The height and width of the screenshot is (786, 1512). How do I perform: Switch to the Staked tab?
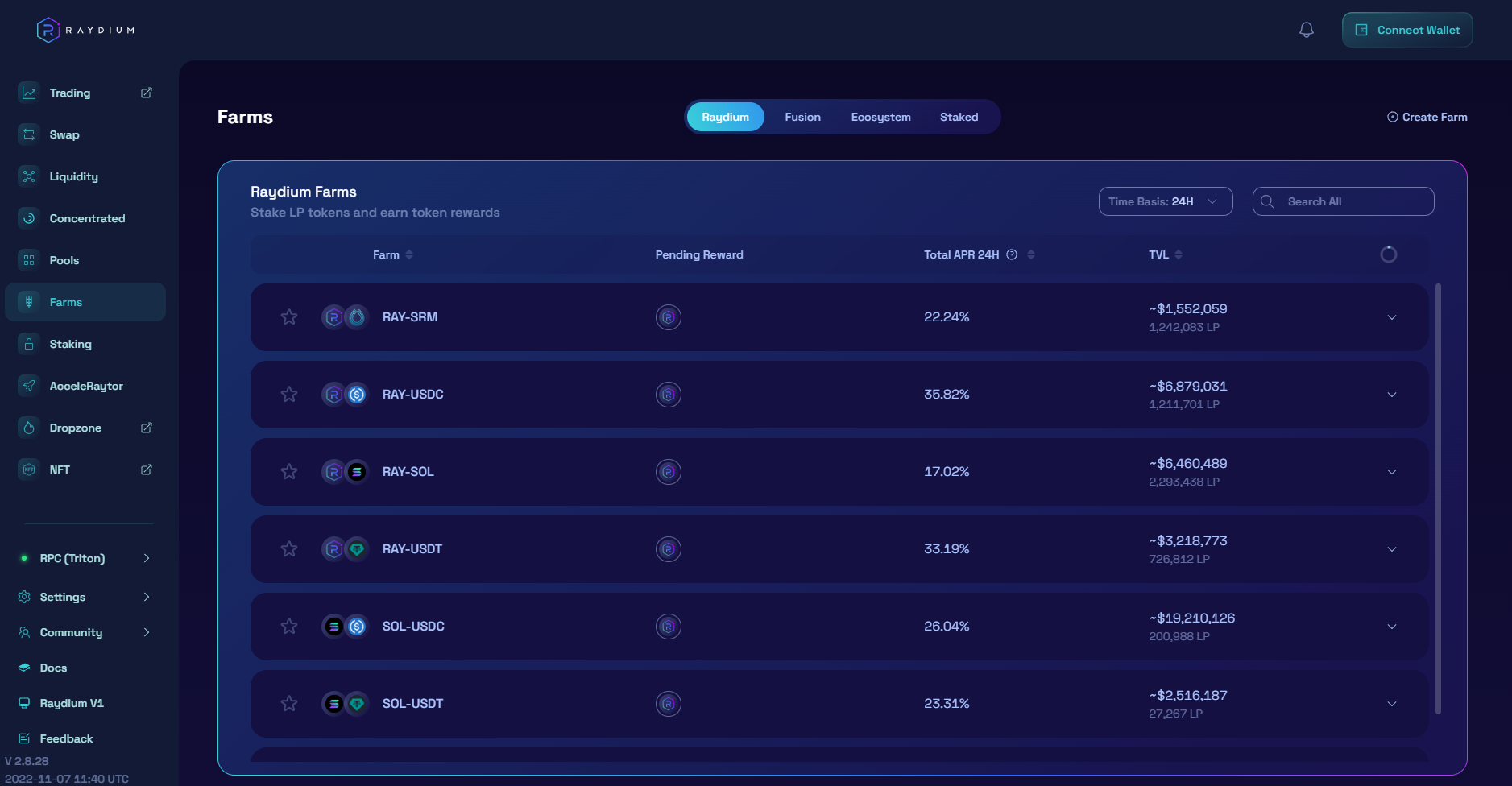959,117
